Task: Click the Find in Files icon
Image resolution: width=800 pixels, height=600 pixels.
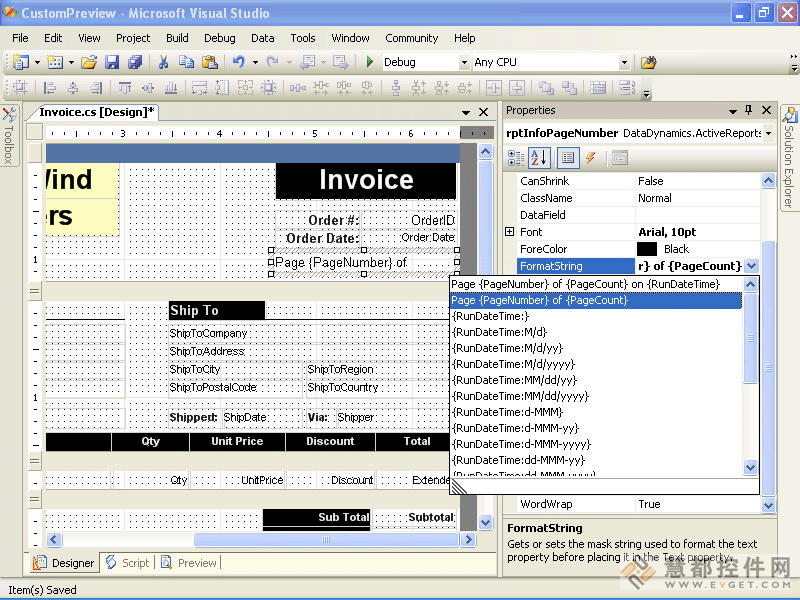Action: [x=649, y=62]
